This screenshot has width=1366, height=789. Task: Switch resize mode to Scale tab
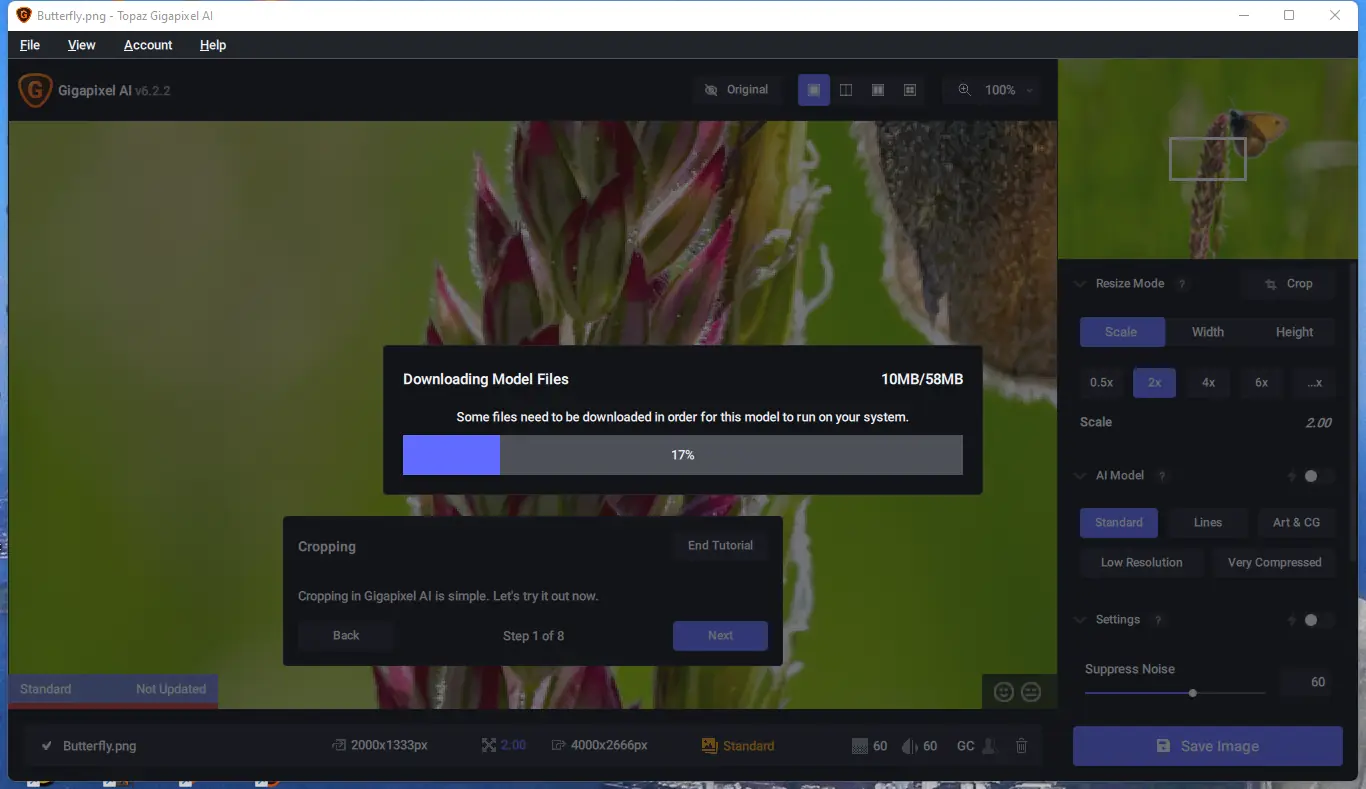(1122, 332)
